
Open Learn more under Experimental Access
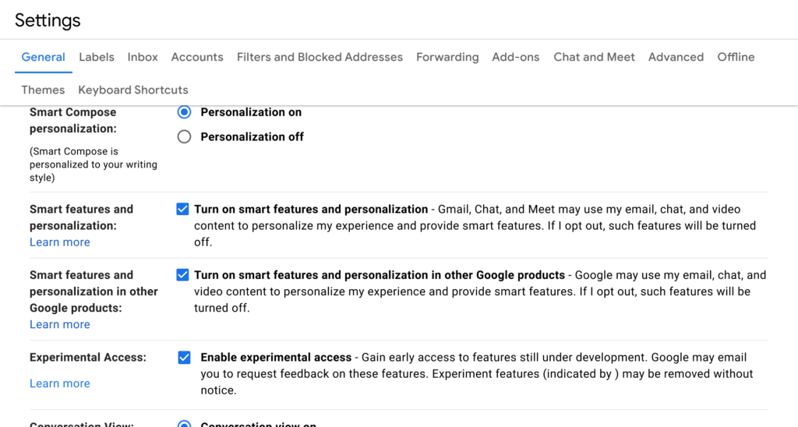pos(60,384)
